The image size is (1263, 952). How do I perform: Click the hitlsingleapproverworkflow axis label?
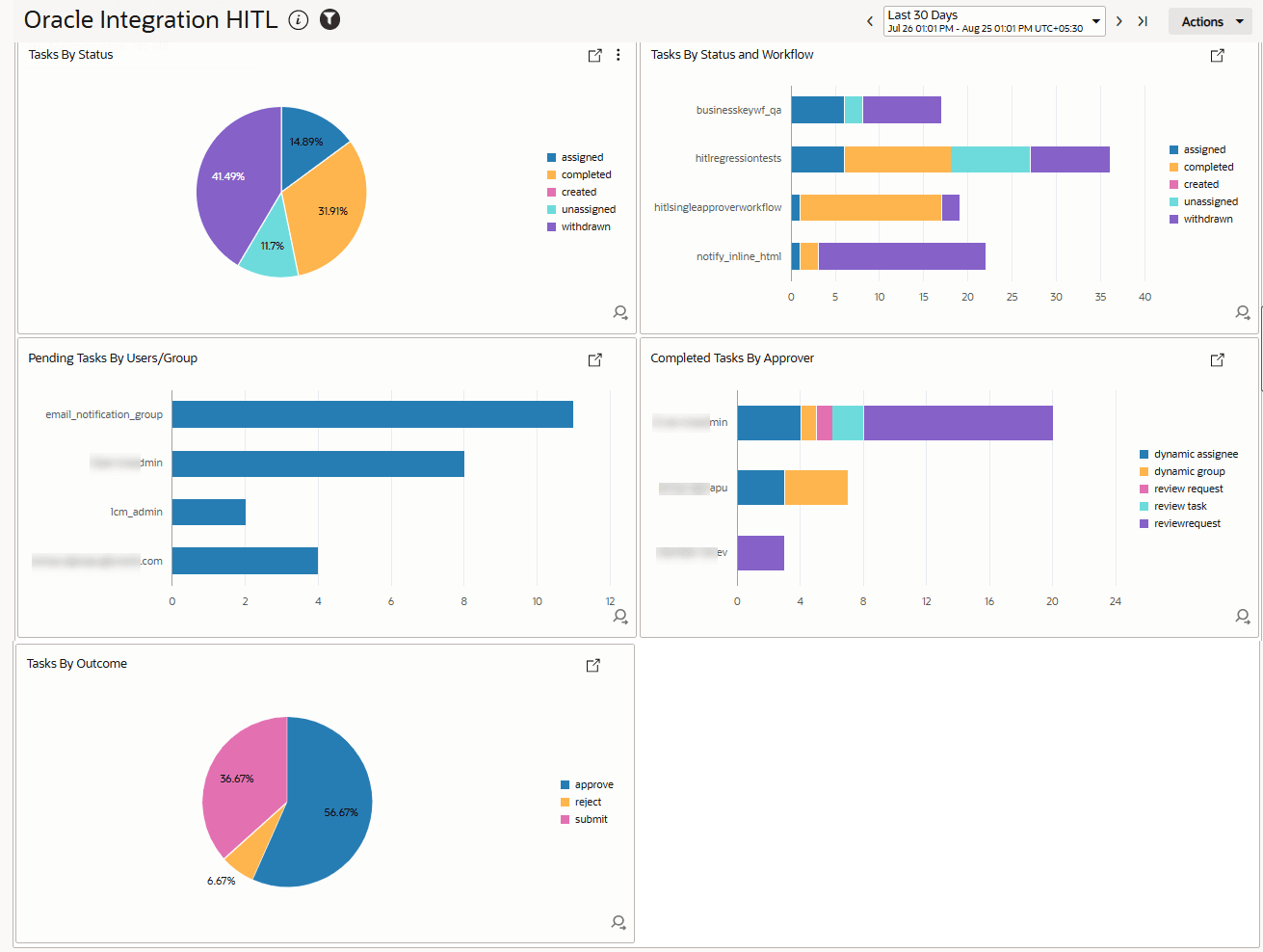(718, 207)
